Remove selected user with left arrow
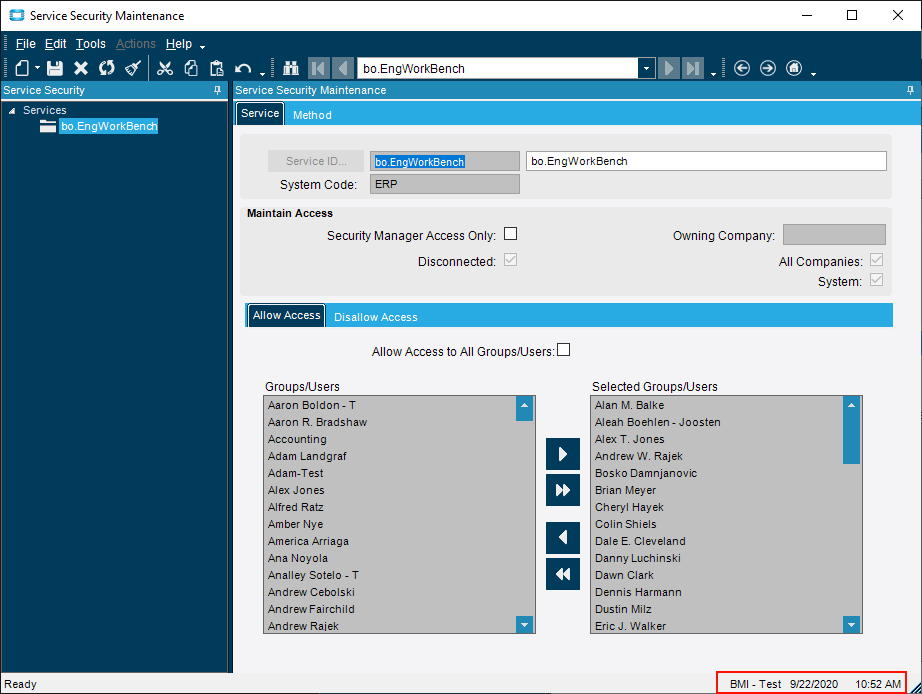This screenshot has height=694, width=922. point(563,538)
